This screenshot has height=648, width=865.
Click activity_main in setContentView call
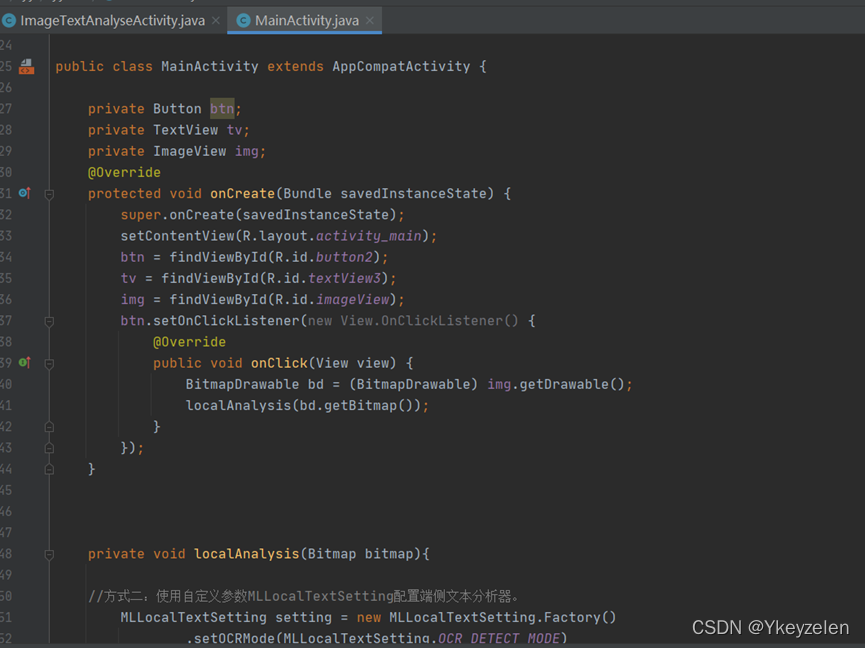point(369,236)
